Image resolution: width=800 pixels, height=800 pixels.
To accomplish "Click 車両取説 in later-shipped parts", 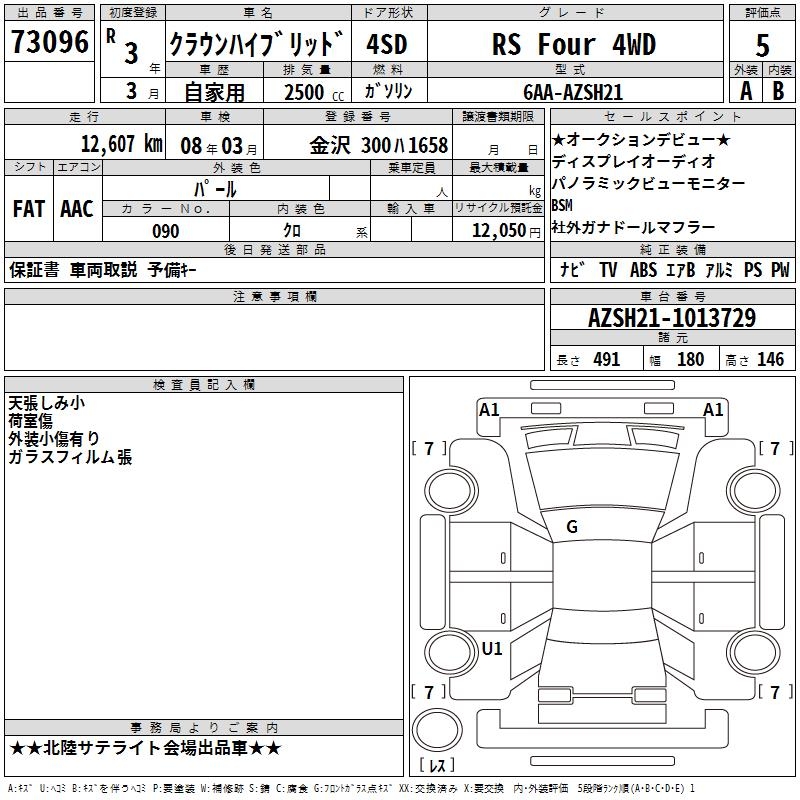I will pyautogui.click(x=104, y=270).
